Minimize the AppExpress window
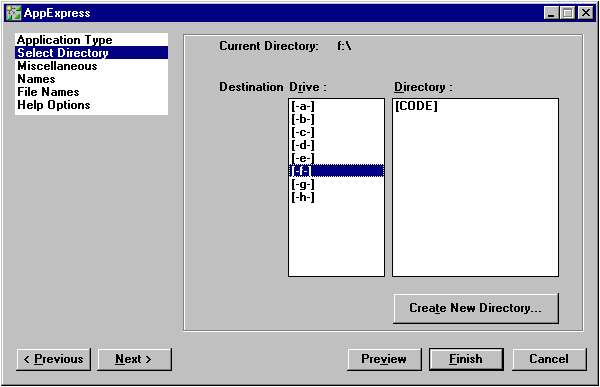 click(x=551, y=13)
